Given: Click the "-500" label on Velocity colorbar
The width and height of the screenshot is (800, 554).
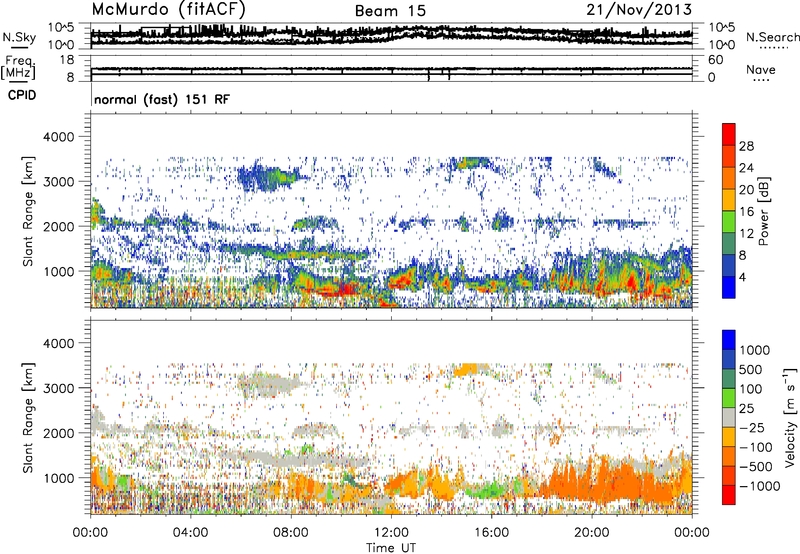Looking at the screenshot, I should click(756, 467).
